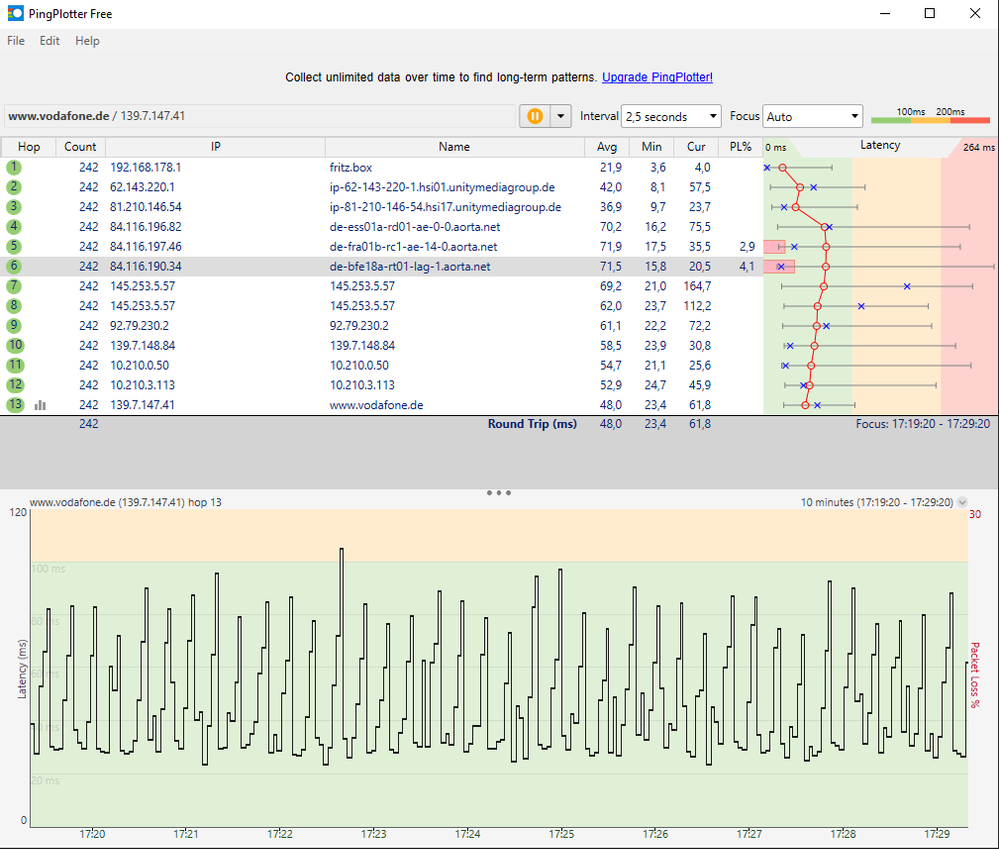Minimize the PingPlotter window

[x=885, y=13]
